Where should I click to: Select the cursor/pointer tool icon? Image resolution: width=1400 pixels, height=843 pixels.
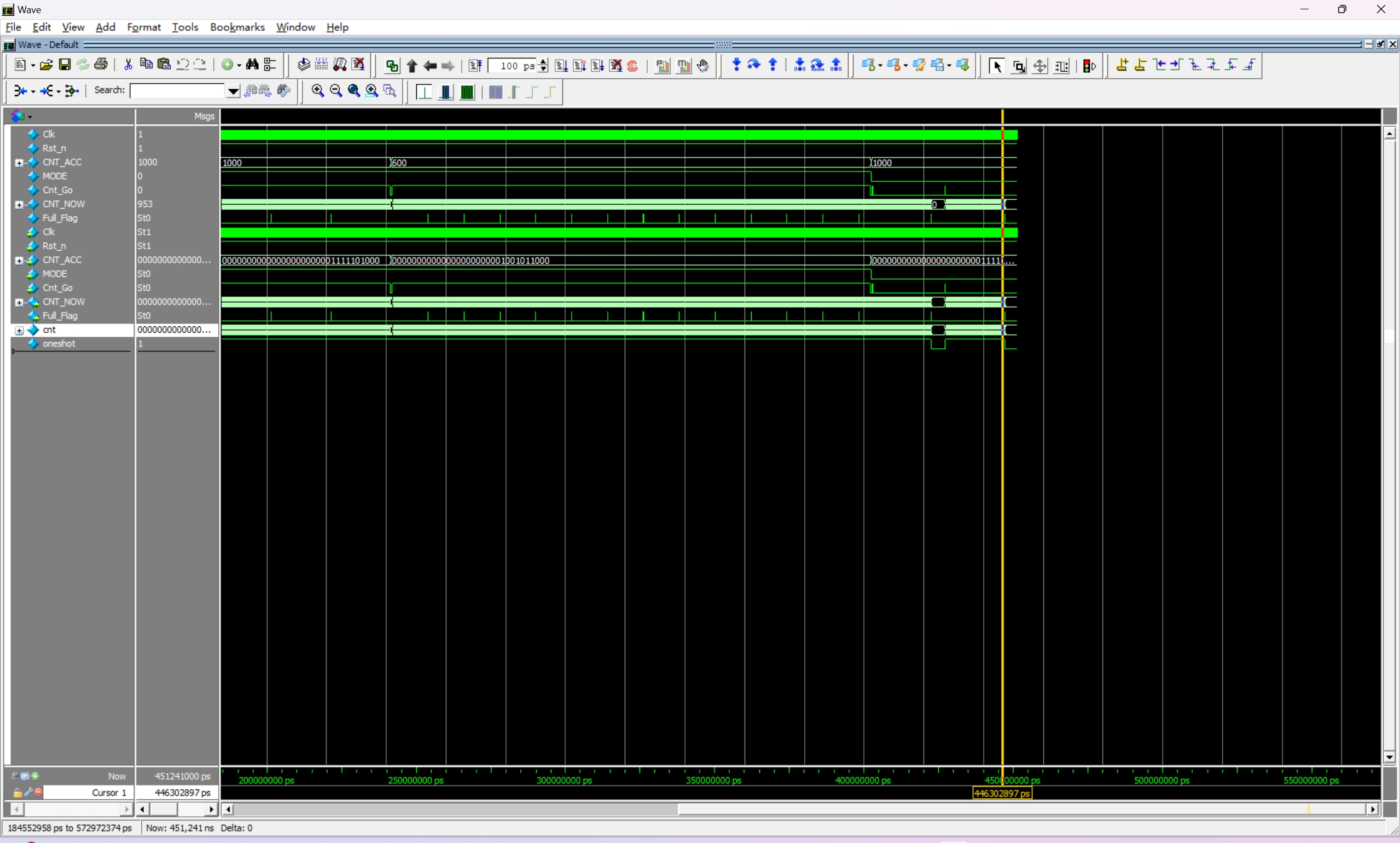pos(997,65)
